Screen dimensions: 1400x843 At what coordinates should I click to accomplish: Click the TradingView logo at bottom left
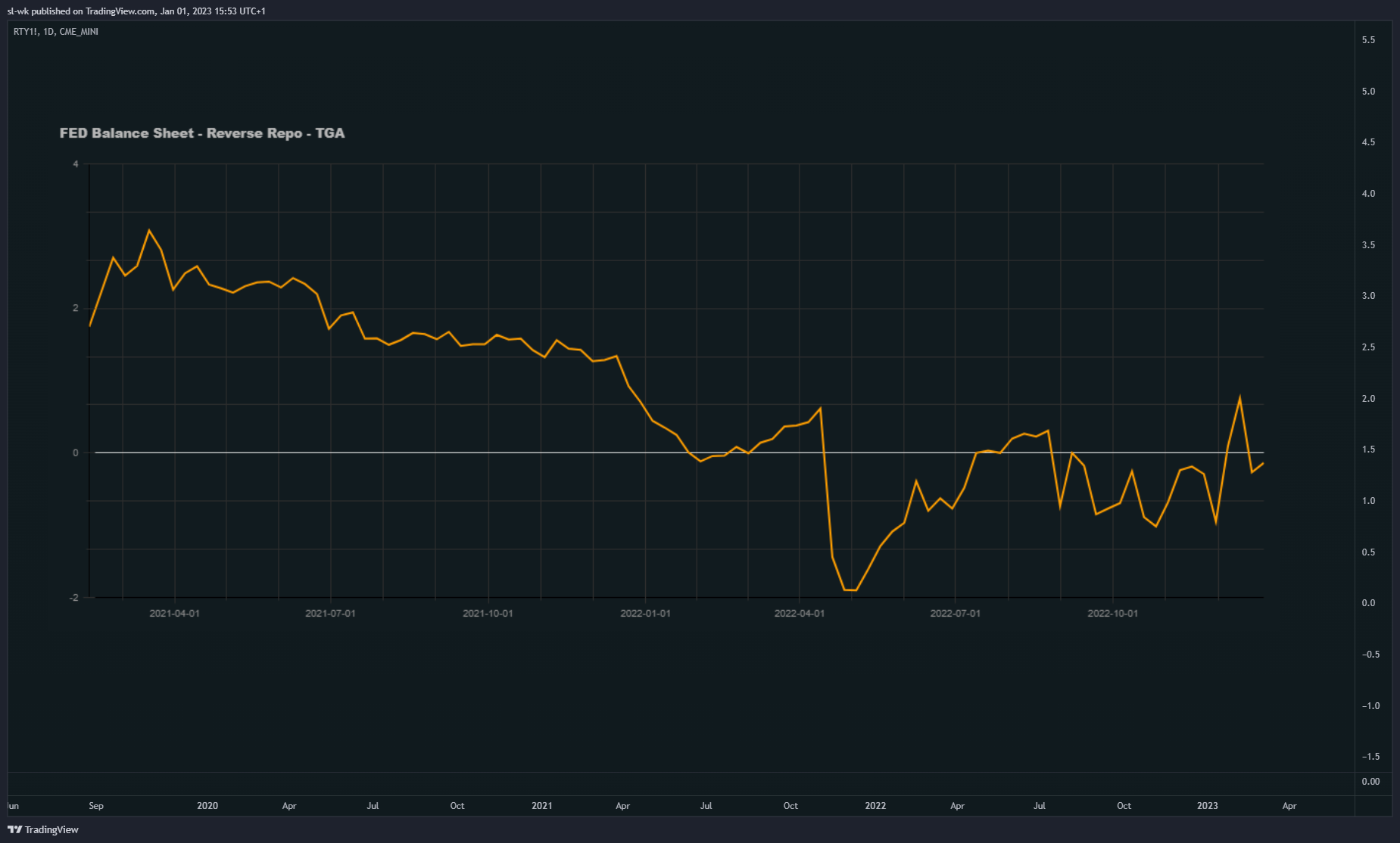pyautogui.click(x=43, y=829)
